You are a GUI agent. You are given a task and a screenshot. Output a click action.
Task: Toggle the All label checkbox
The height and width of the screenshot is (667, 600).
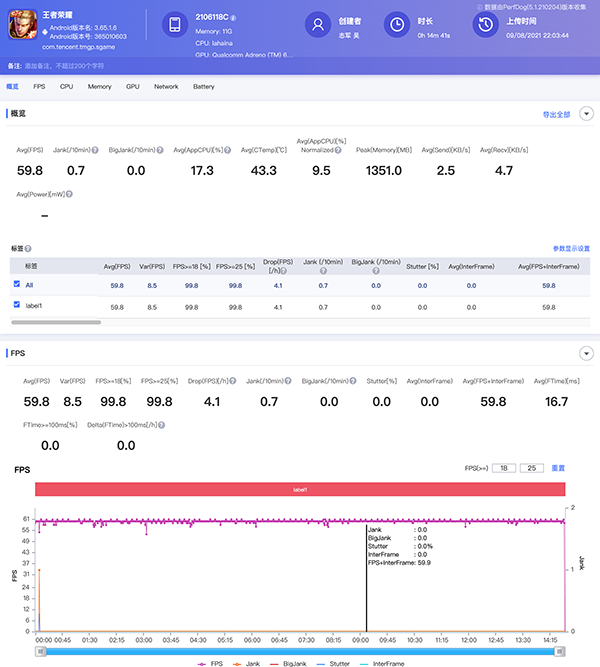[x=16, y=285]
